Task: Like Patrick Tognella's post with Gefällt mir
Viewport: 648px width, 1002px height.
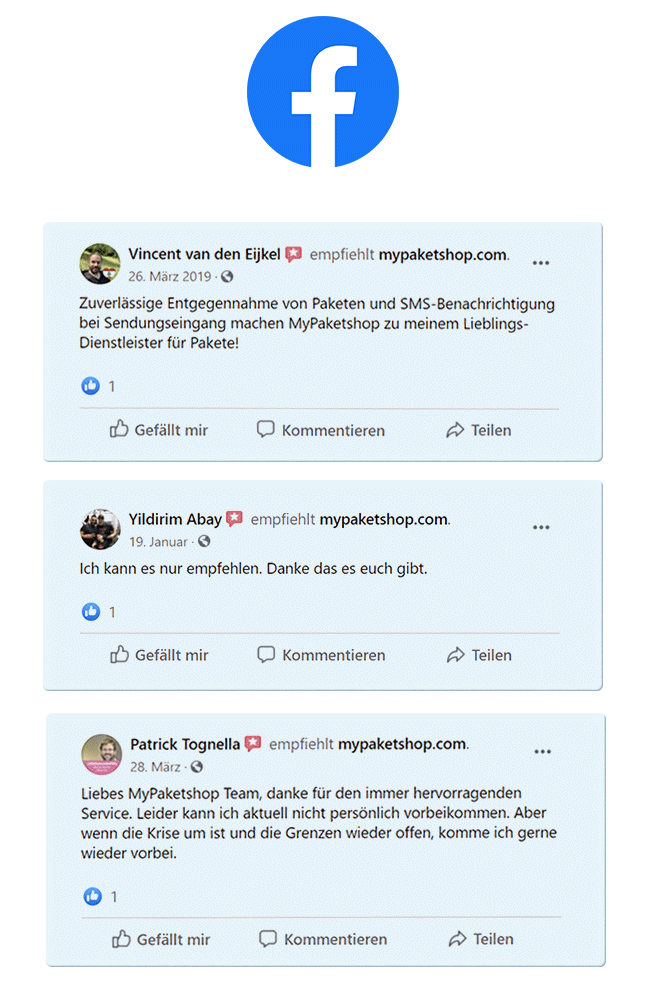Action: (161, 939)
